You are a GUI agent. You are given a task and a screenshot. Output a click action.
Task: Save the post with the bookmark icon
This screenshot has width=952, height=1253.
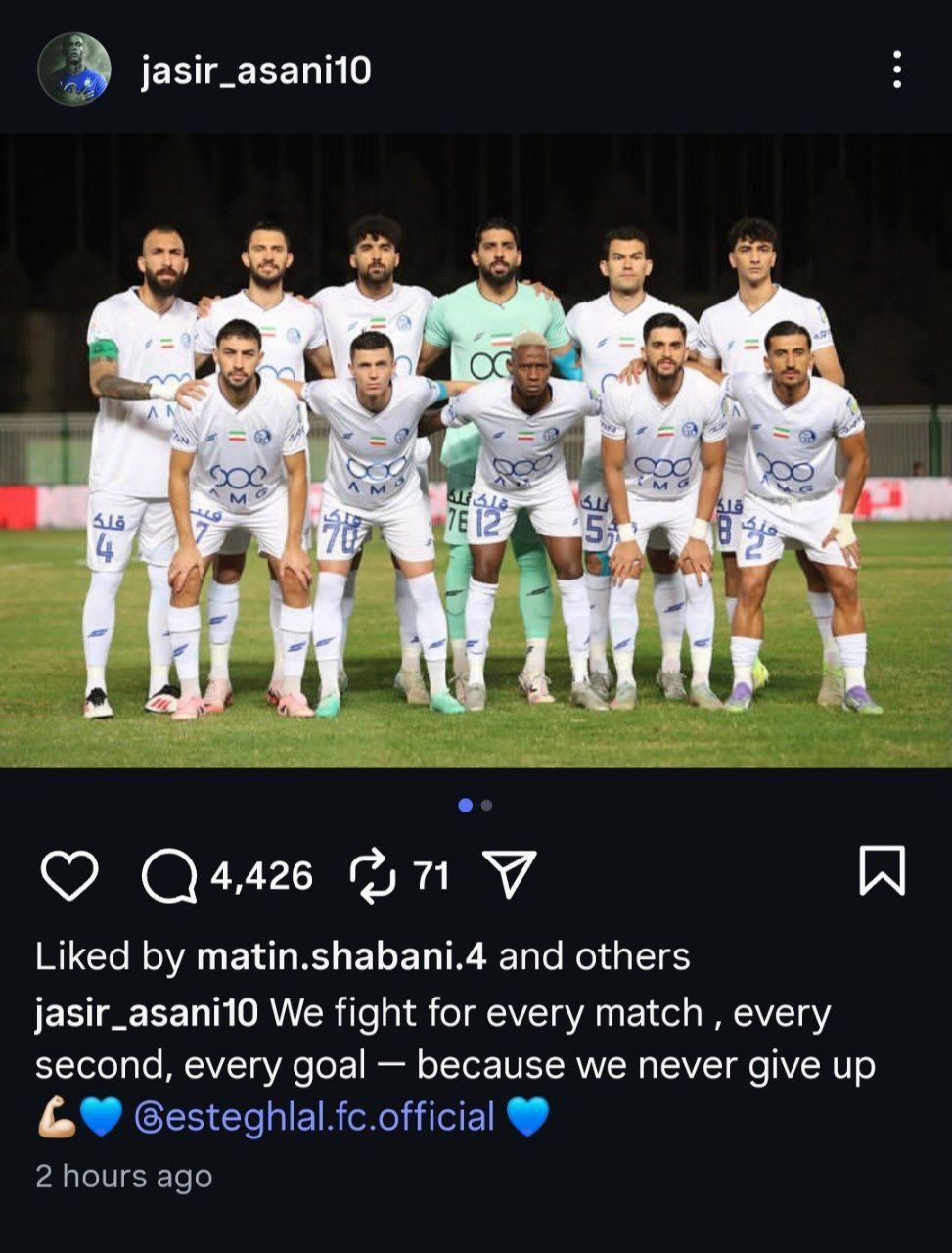point(882,870)
